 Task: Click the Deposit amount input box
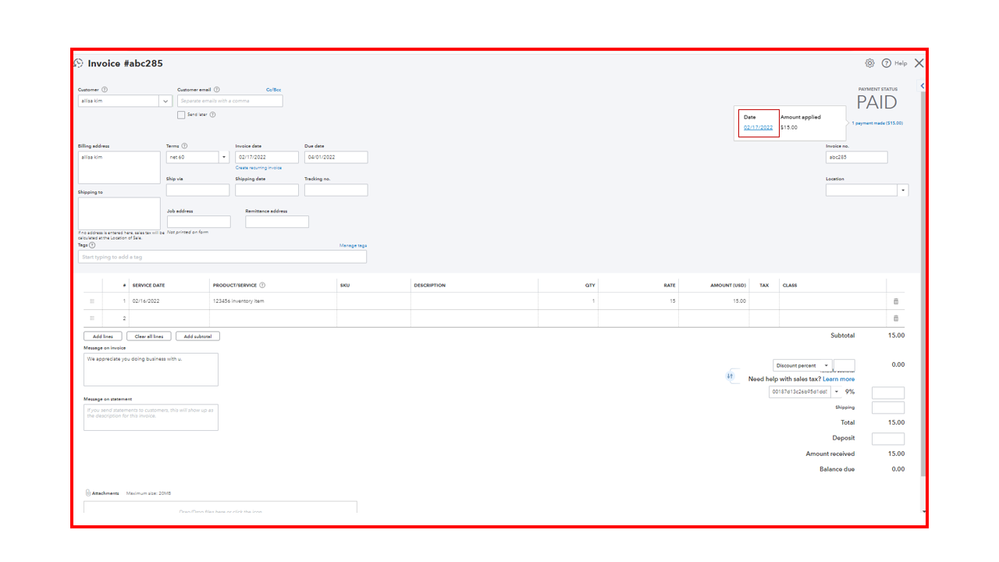(x=888, y=439)
